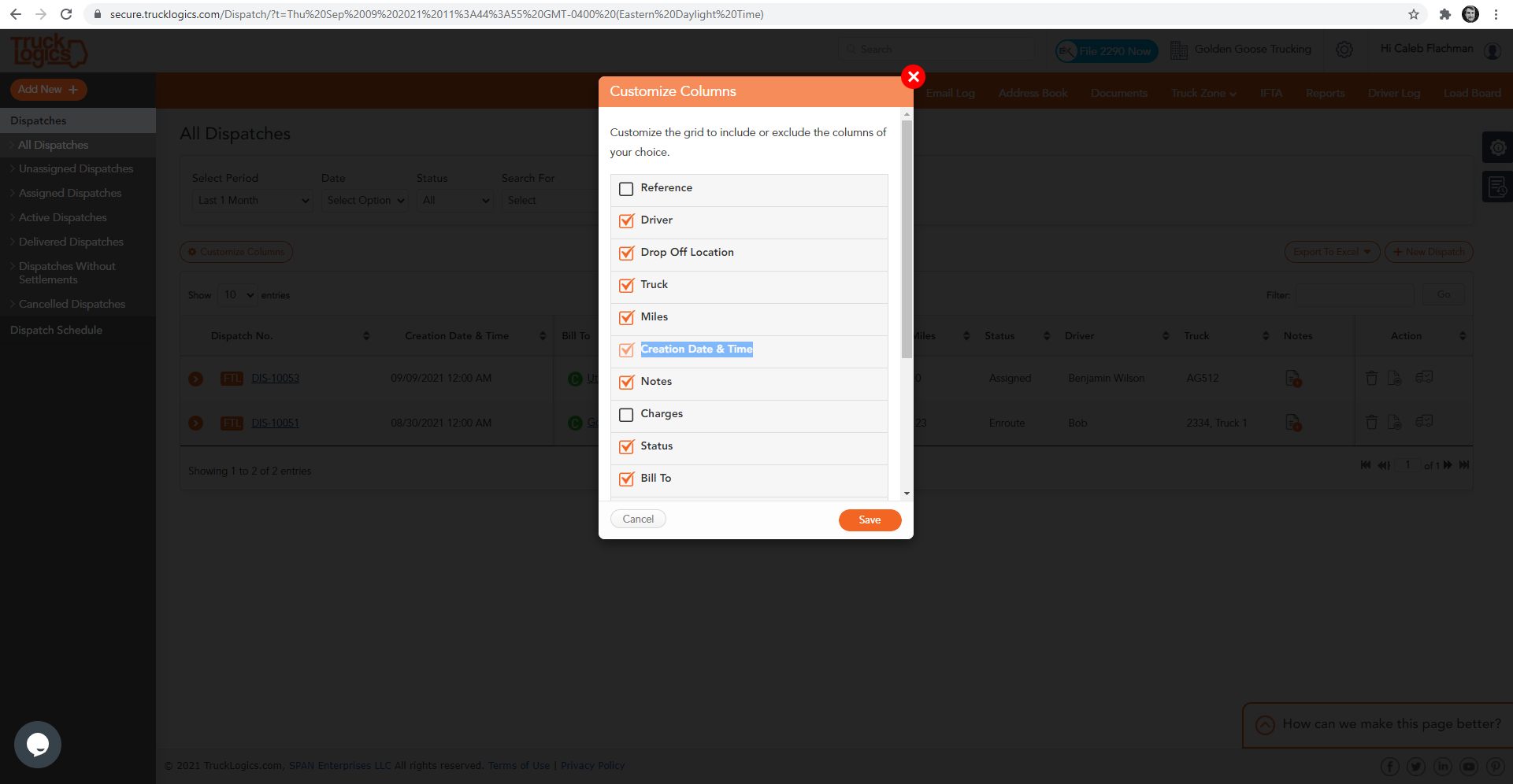Toggle the Miles column checkbox
This screenshot has width=1513, height=784.
(x=626, y=318)
